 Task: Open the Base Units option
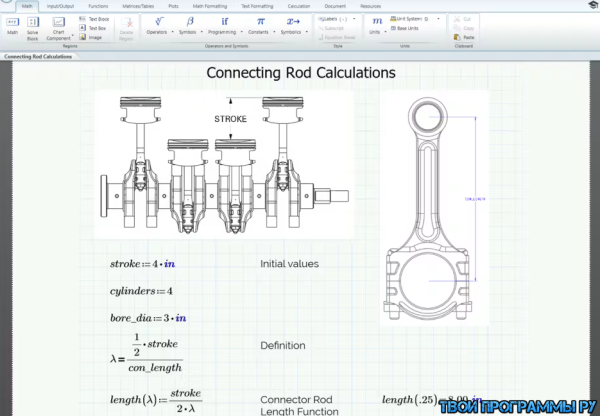coord(404,28)
